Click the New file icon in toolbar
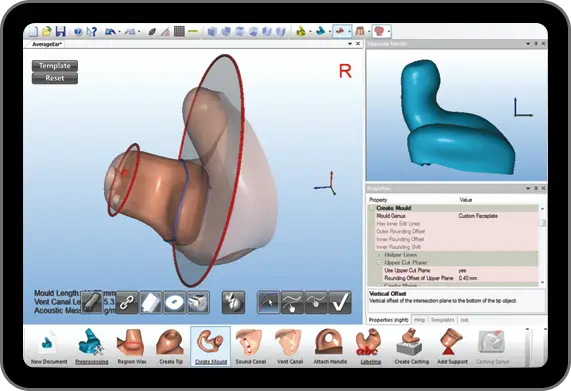The height and width of the screenshot is (391, 571). [34, 31]
